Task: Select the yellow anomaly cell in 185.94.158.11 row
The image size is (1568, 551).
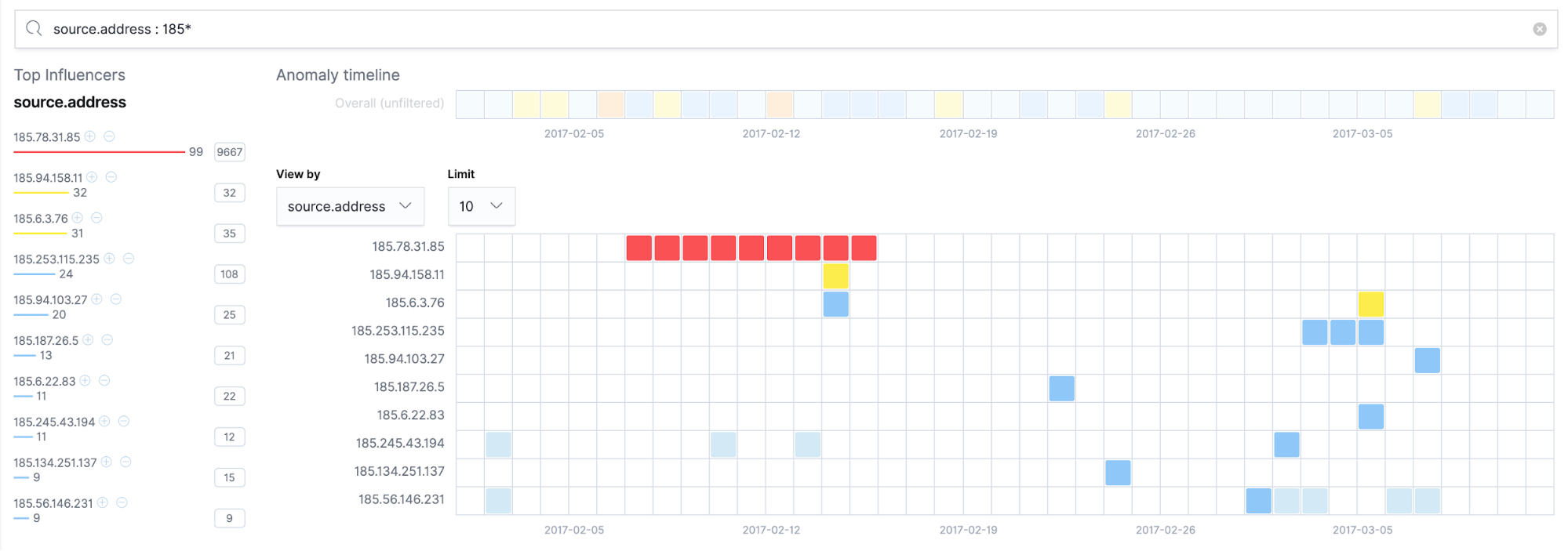Action: pyautogui.click(x=836, y=276)
